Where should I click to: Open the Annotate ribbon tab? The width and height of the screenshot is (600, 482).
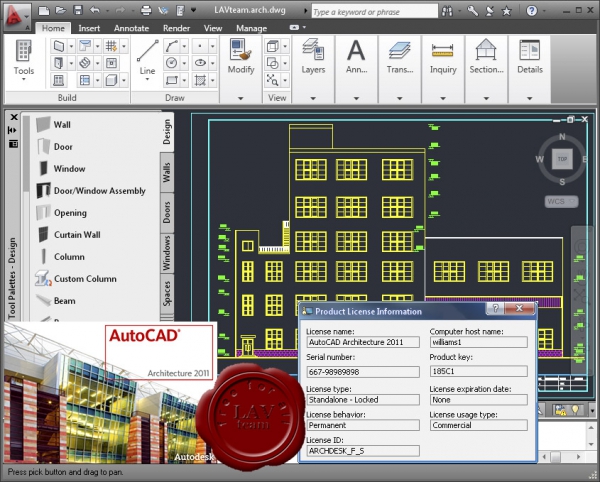(131, 28)
